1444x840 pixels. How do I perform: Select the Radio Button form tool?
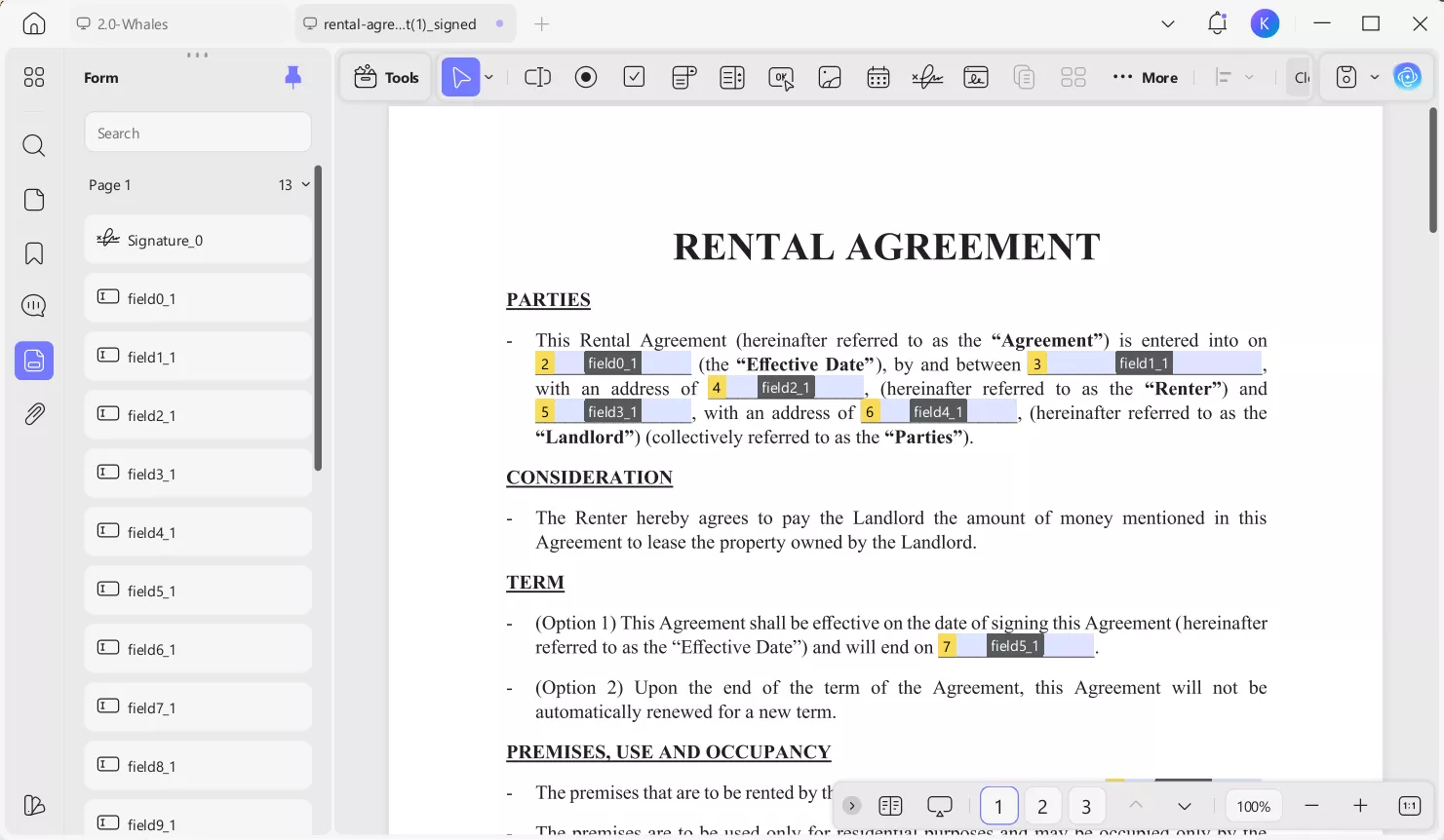(x=586, y=77)
